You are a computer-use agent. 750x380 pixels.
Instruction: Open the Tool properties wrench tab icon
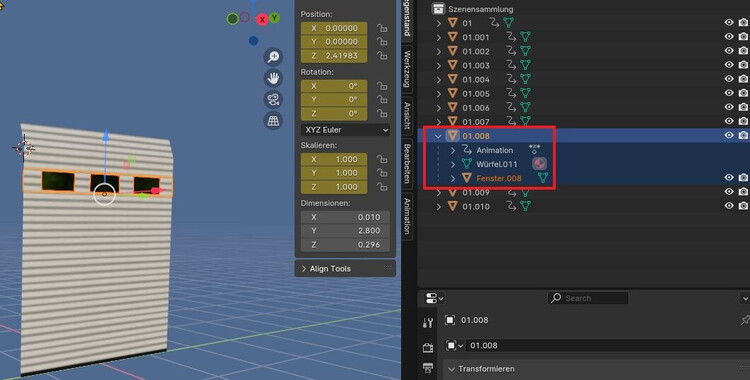[x=428, y=323]
